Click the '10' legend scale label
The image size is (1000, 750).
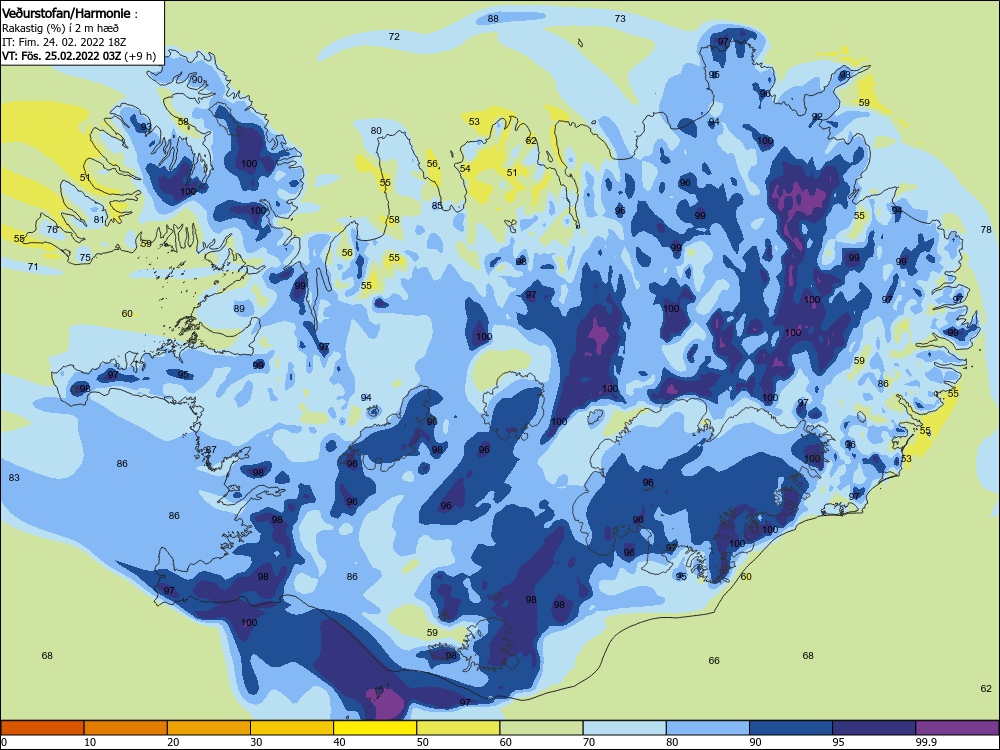tap(90, 742)
